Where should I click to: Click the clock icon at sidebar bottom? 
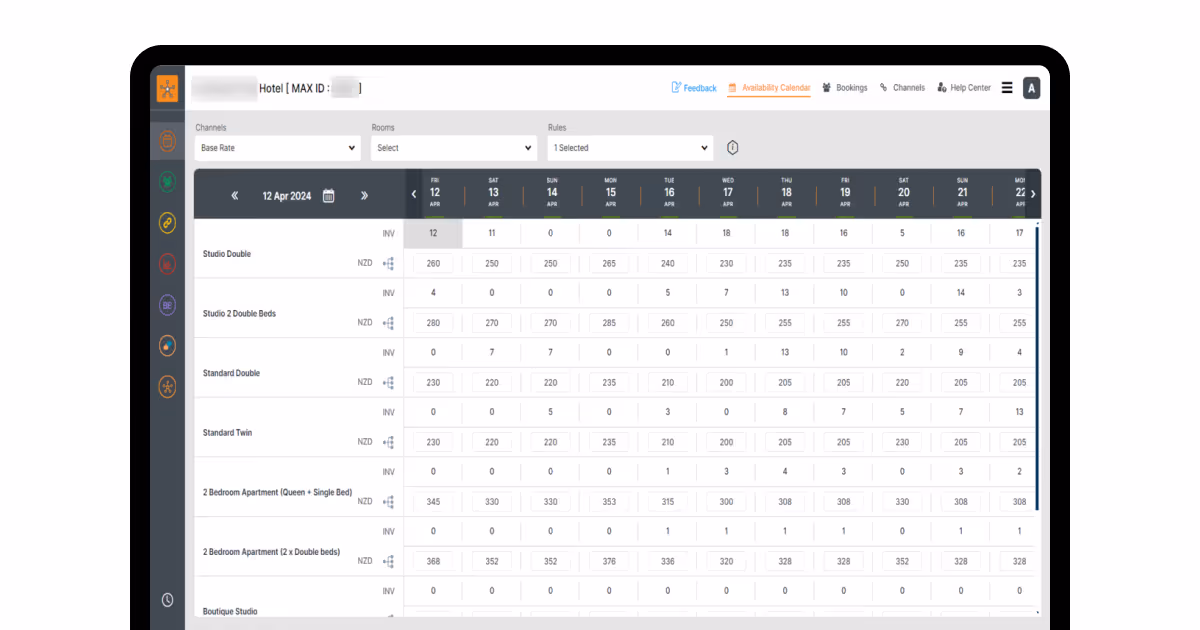(167, 600)
